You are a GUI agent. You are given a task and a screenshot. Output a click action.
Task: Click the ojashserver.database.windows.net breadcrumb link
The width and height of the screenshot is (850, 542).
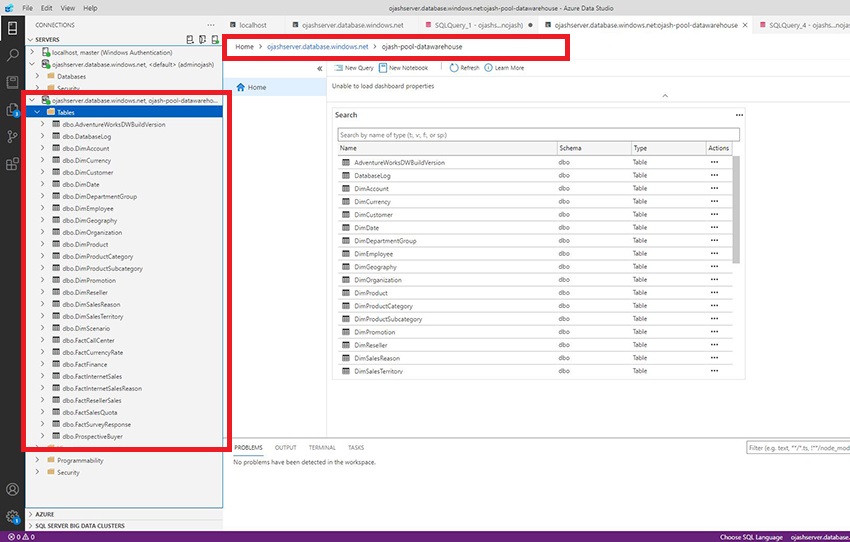pos(317,47)
